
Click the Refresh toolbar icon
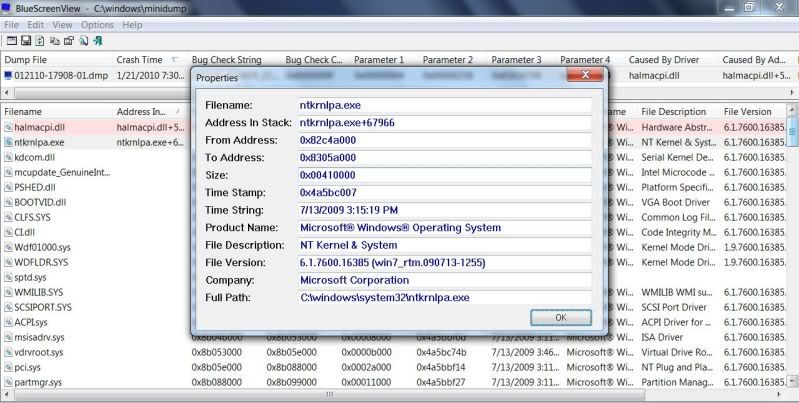40,41
